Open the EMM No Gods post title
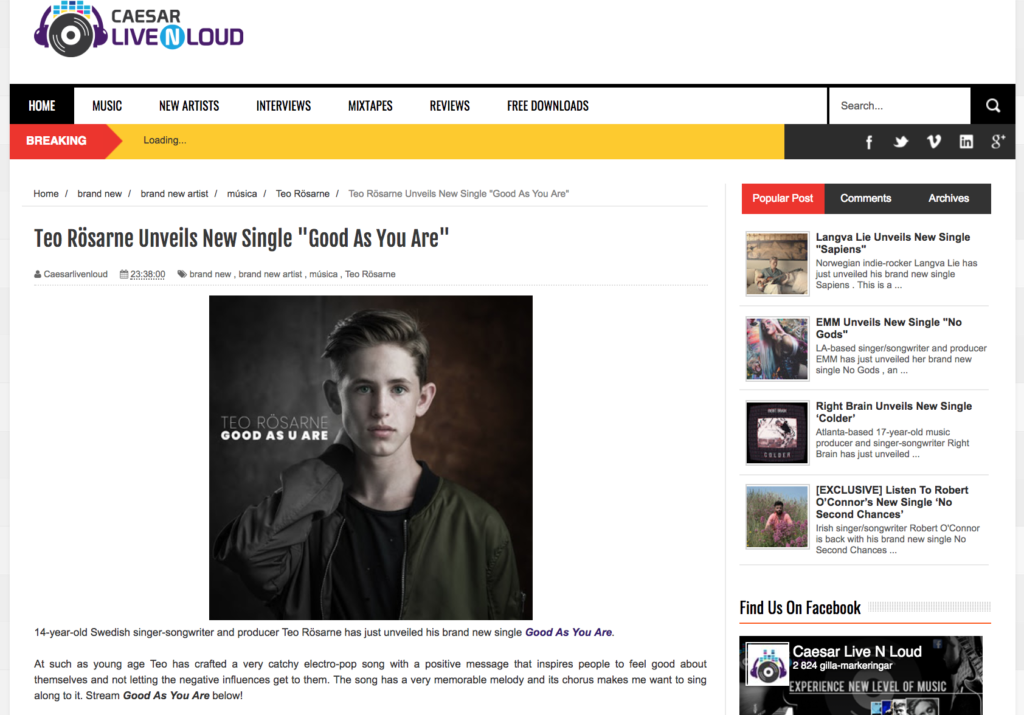Screen dimensions: 1024x715 [888, 328]
